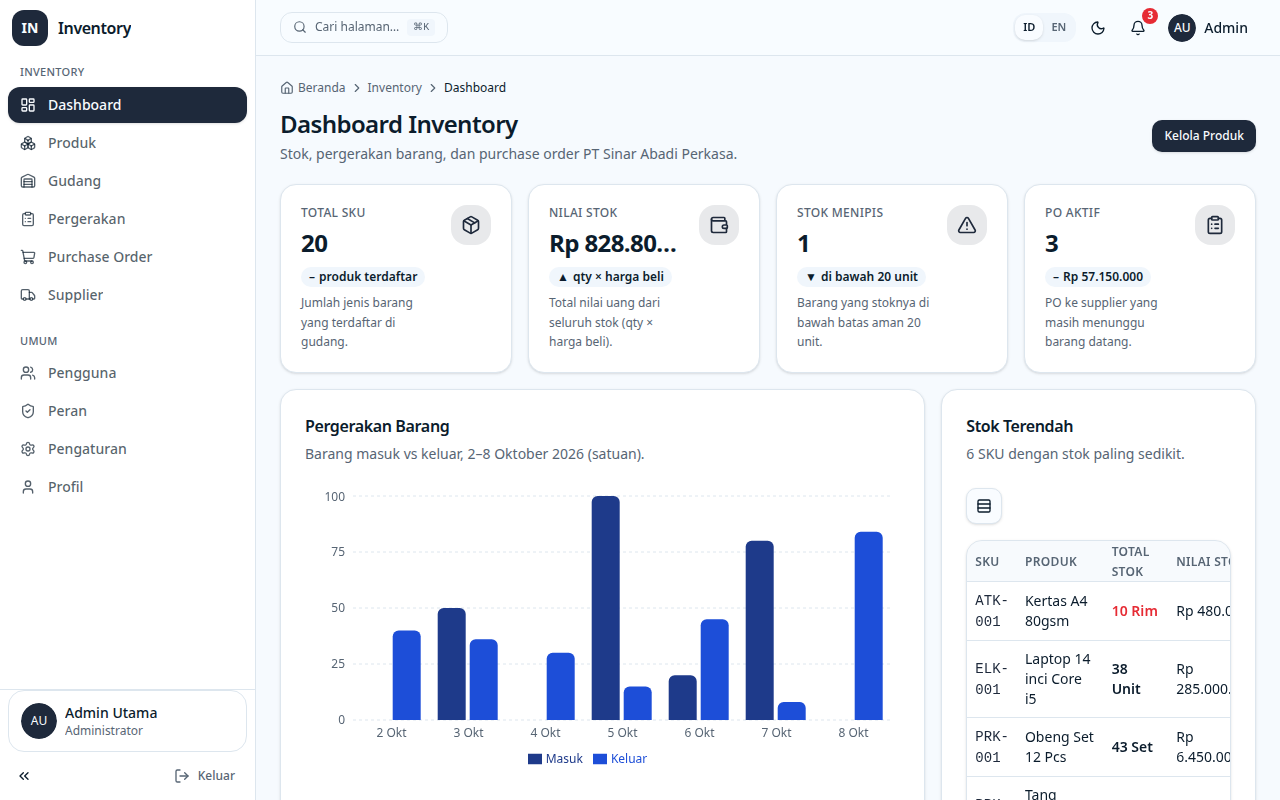Click the Kelola Produk button
This screenshot has height=800, width=1280.
click(1204, 136)
